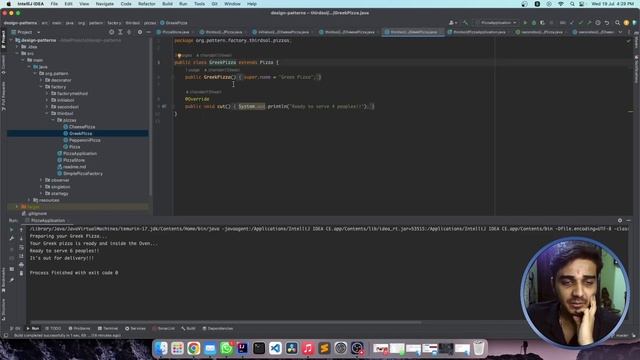The height and width of the screenshot is (360, 640).
Task: Click pizzas in the breadcrumb path
Action: 150,23
